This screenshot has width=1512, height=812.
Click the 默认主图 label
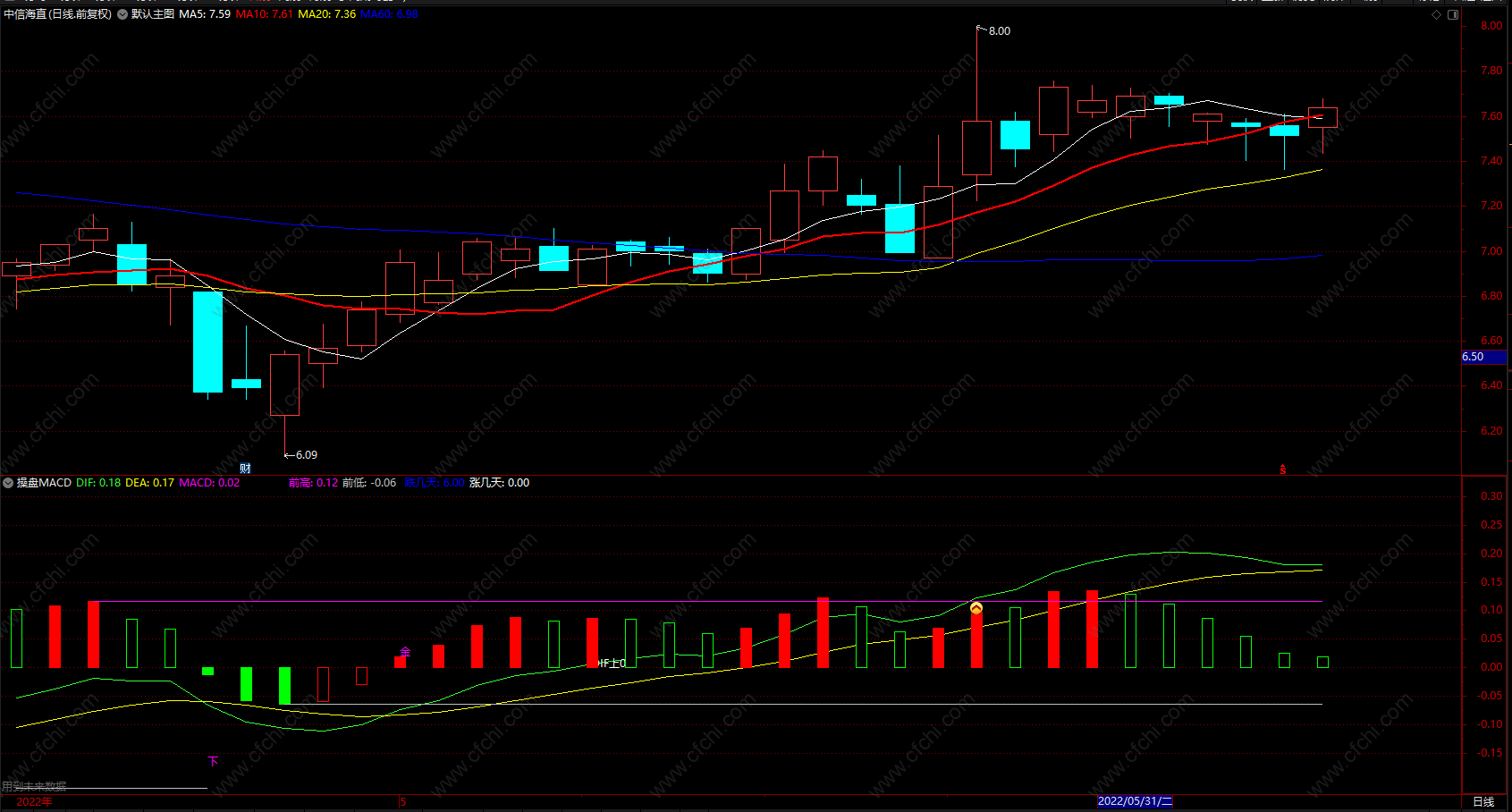(153, 14)
